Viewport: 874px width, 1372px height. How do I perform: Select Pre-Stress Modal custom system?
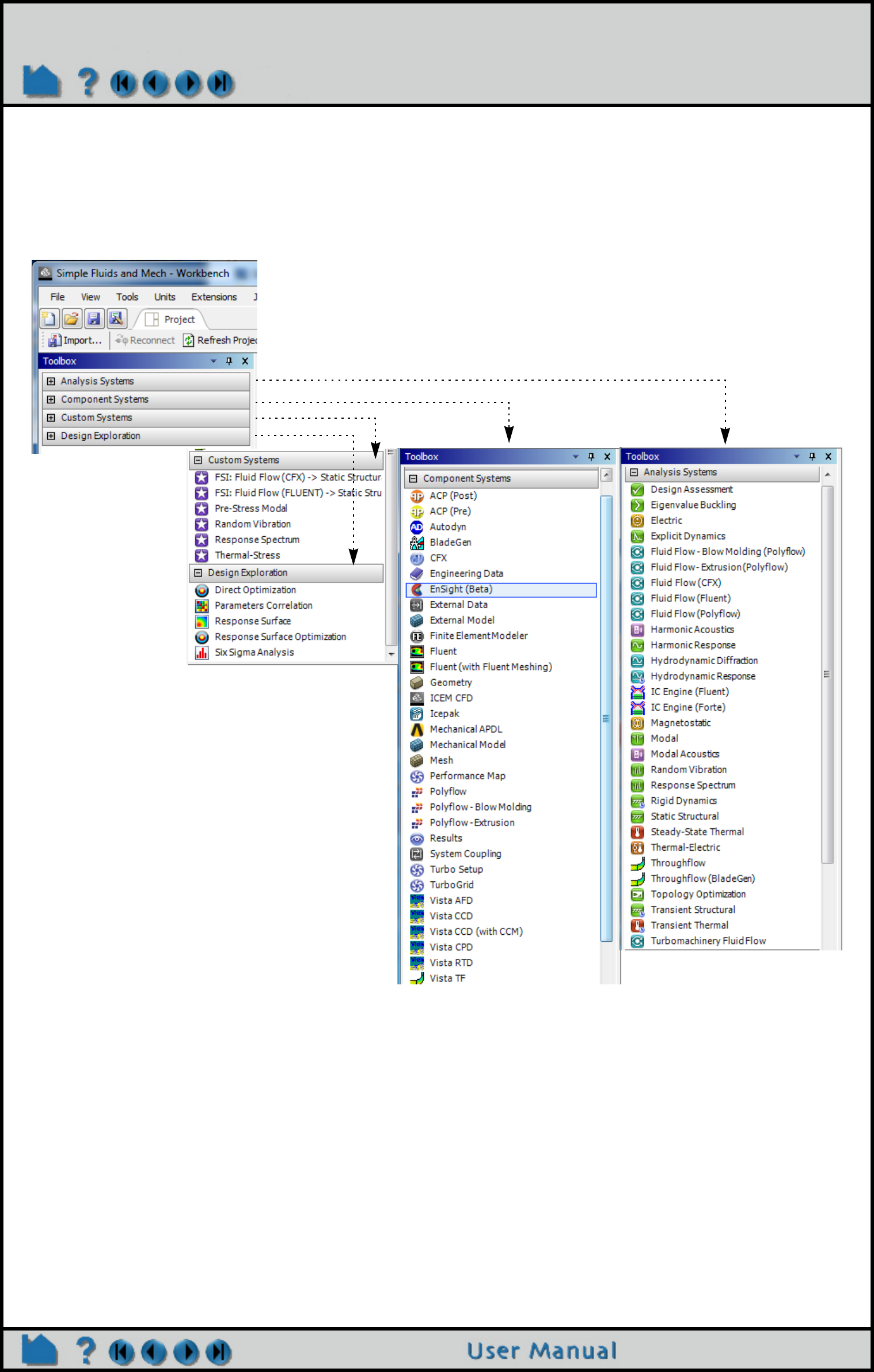251,509
